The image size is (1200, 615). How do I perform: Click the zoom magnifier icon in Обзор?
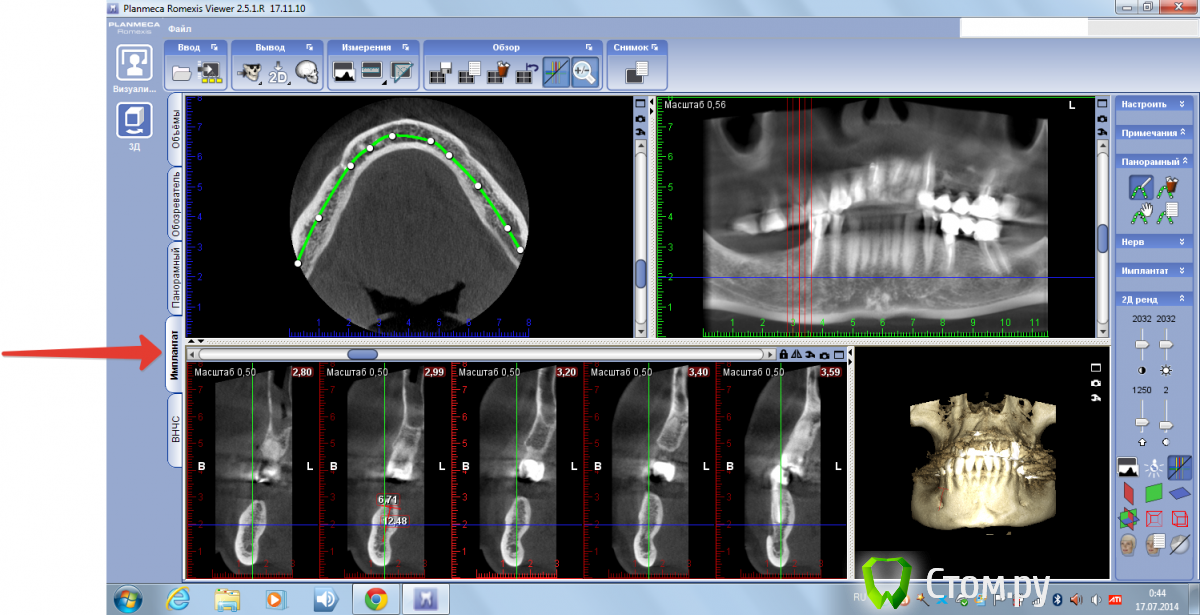(584, 72)
